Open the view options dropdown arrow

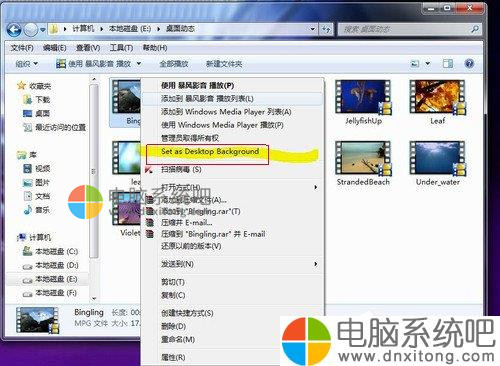pos(428,63)
